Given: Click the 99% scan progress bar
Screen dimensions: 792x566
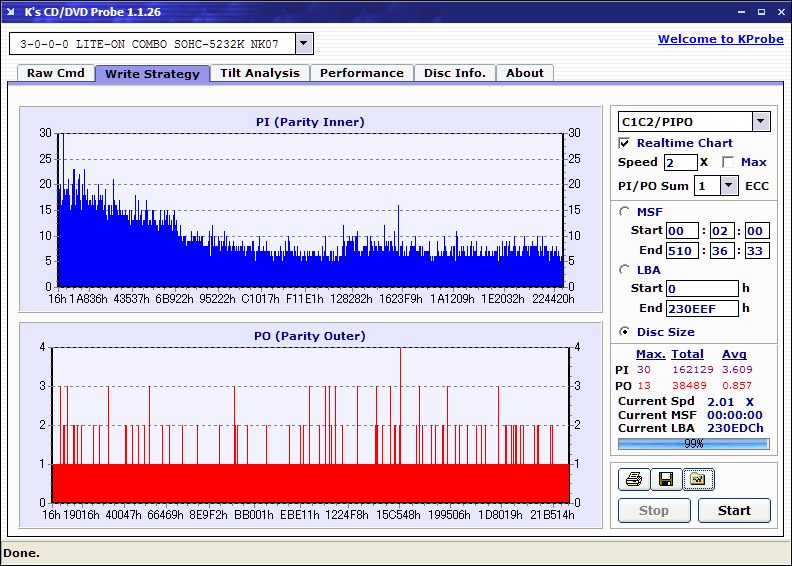Looking at the screenshot, I should [693, 443].
